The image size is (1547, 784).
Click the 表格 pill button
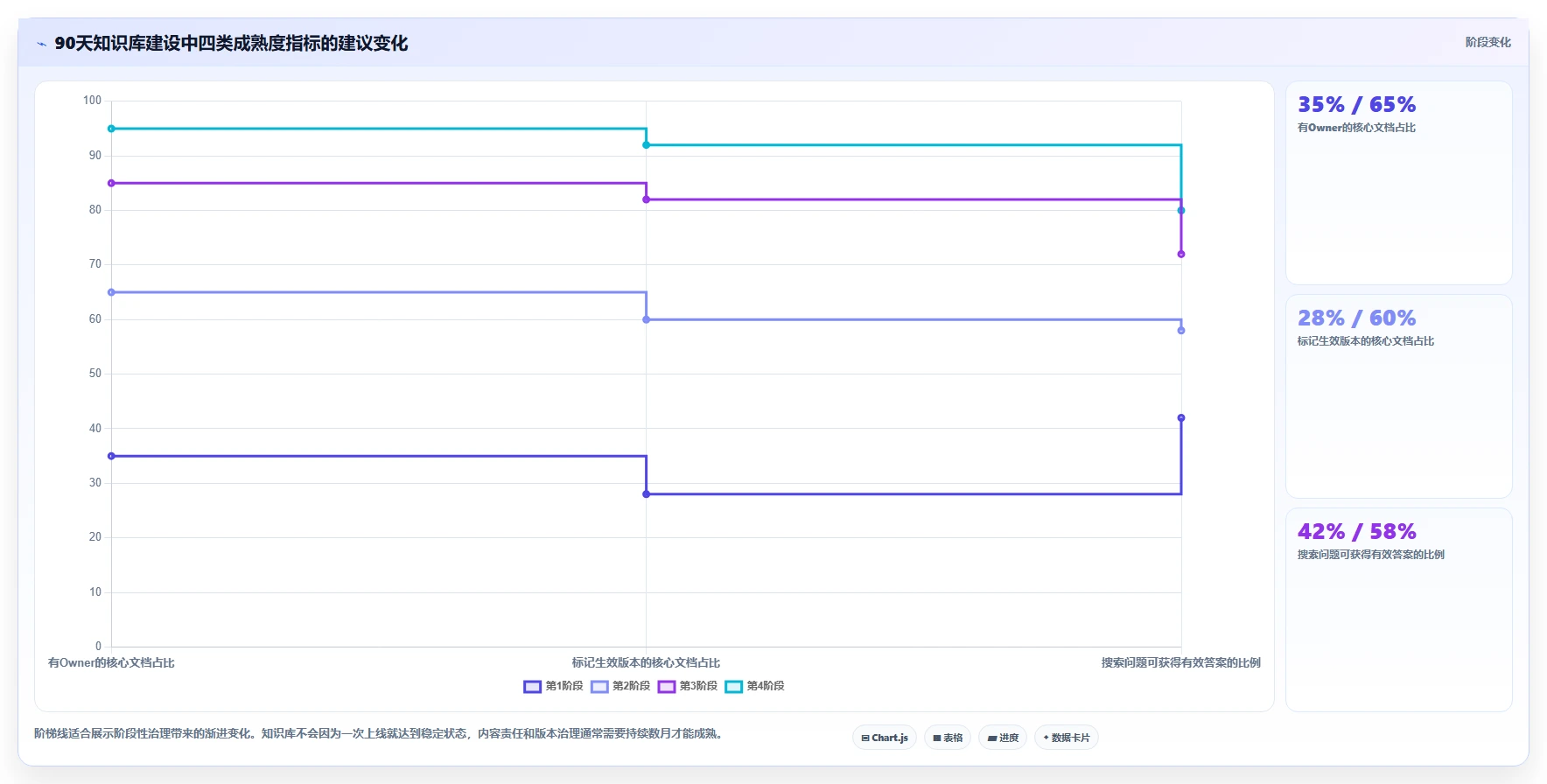(x=948, y=738)
